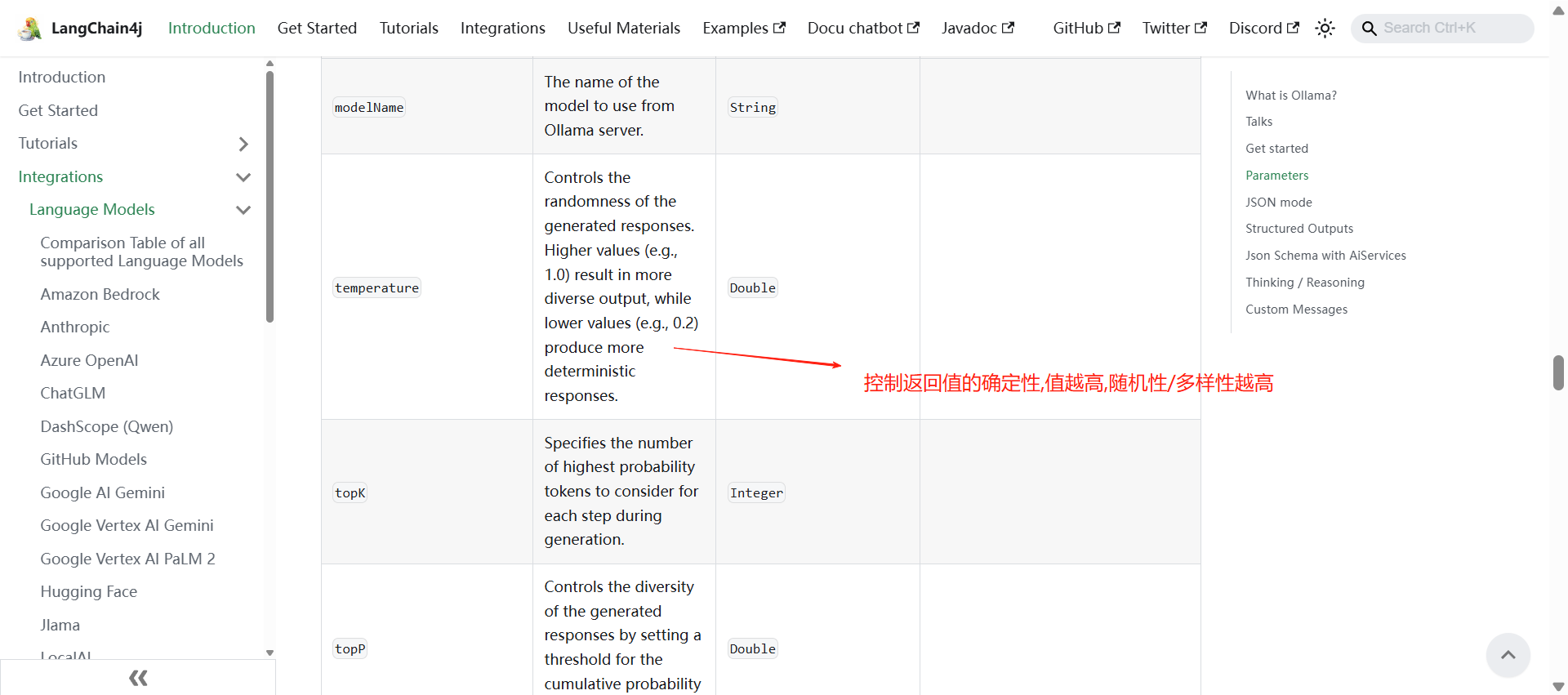Open Integrations in top navbar
1568x695 pixels.
tap(503, 29)
